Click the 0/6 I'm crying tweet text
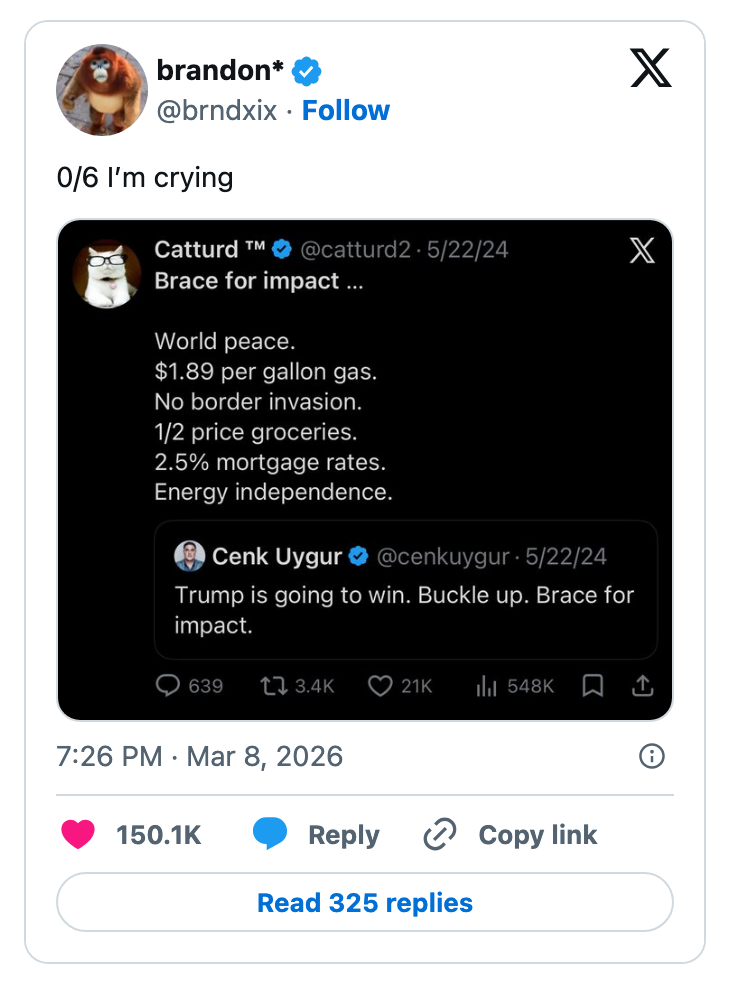The width and height of the screenshot is (732, 986). coord(145,178)
